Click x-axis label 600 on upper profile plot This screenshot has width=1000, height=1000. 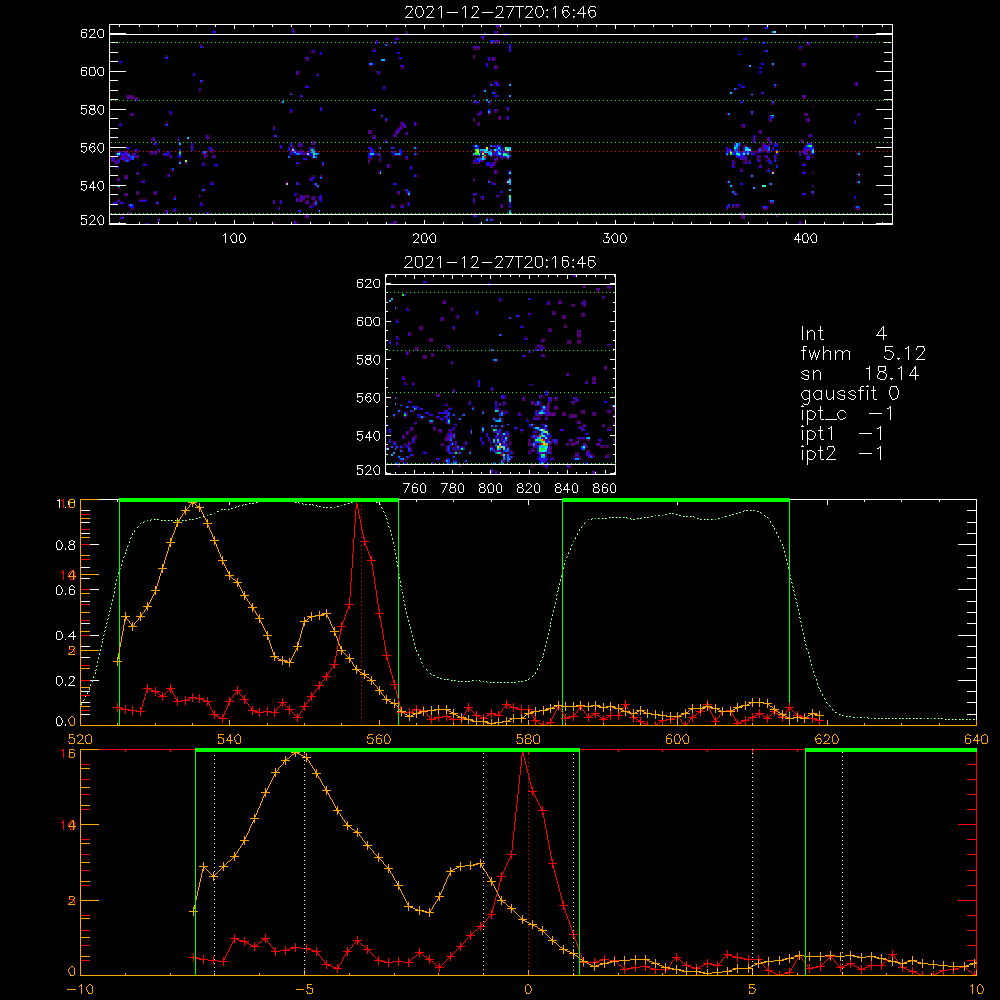(677, 739)
